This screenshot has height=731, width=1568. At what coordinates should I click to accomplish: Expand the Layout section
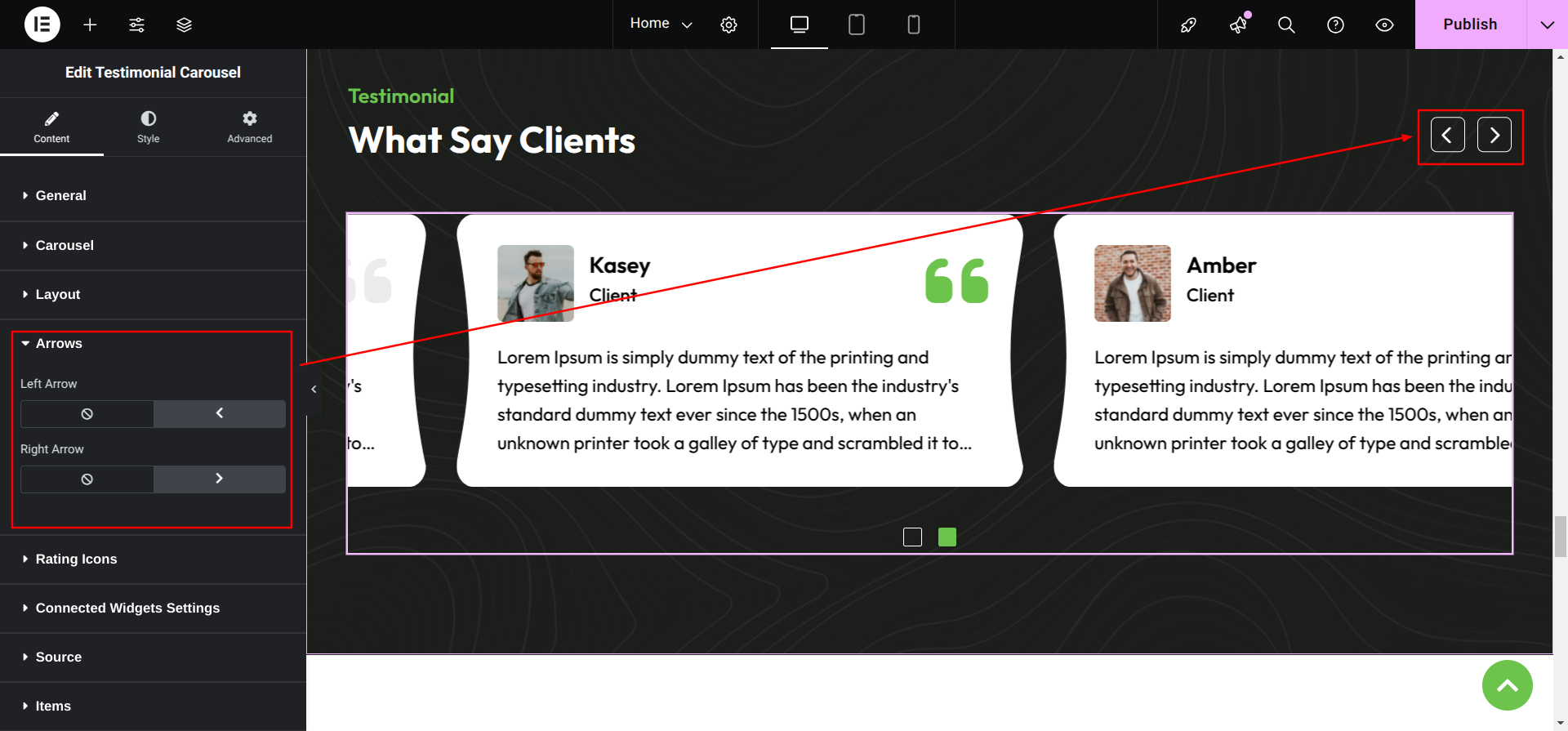point(153,294)
